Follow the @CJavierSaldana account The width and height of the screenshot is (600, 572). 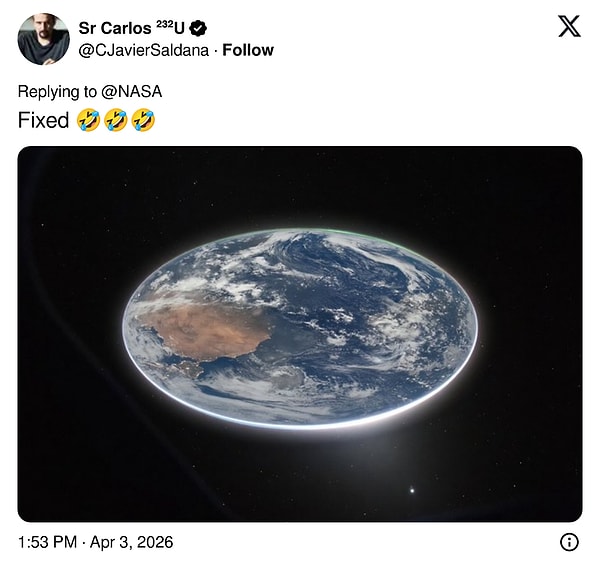point(248,50)
